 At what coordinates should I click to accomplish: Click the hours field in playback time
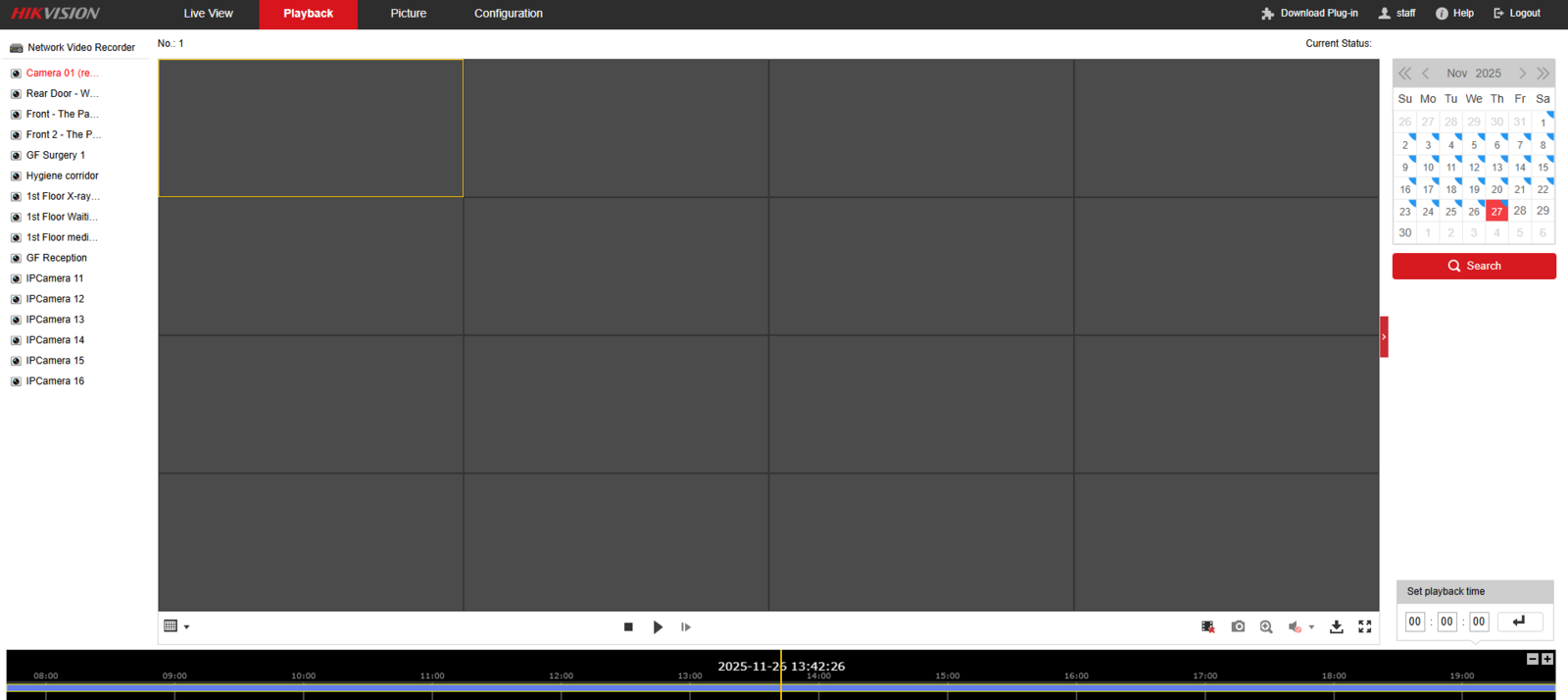tap(1414, 622)
